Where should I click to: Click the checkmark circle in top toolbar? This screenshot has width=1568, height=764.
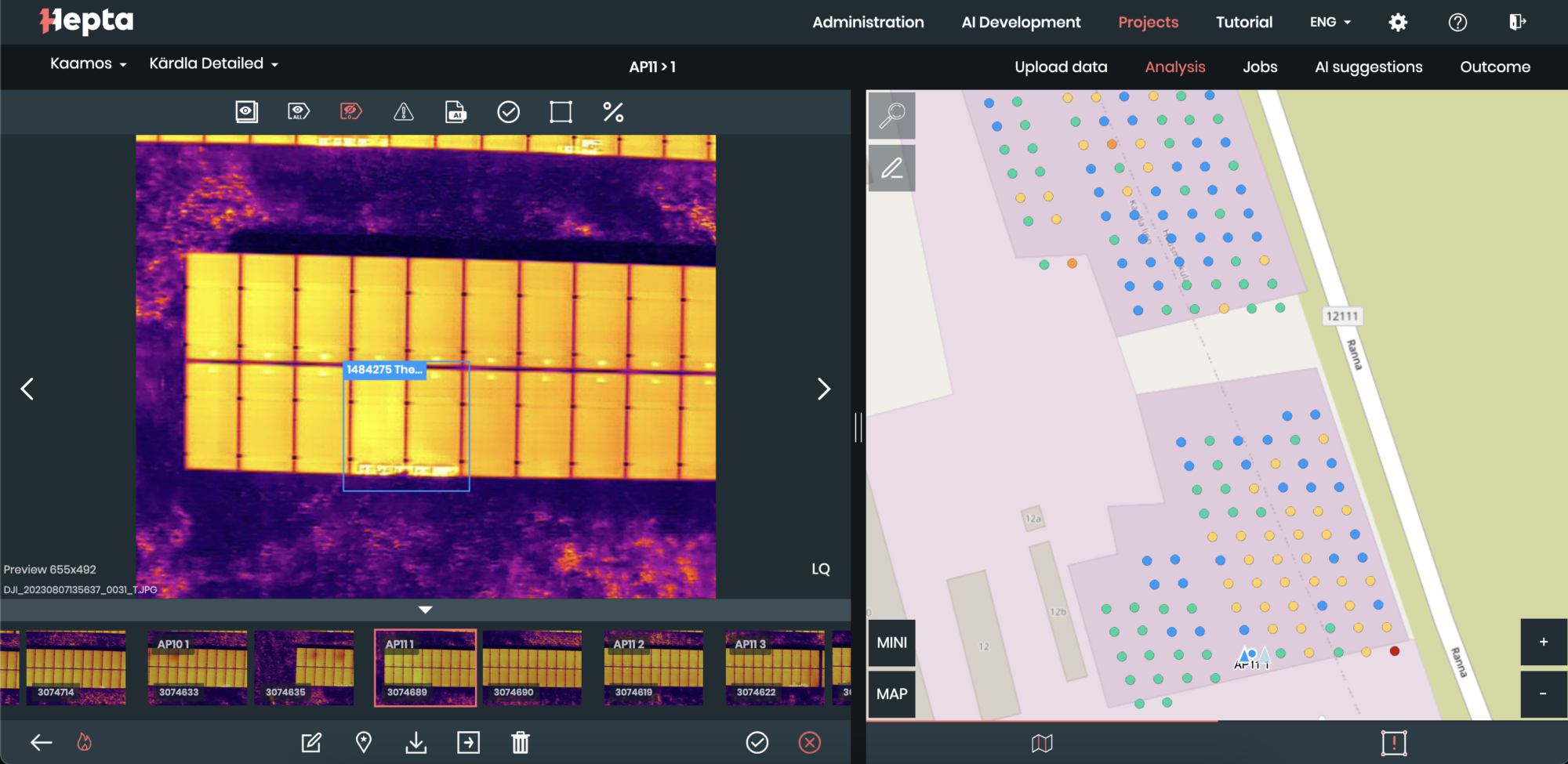point(509,112)
